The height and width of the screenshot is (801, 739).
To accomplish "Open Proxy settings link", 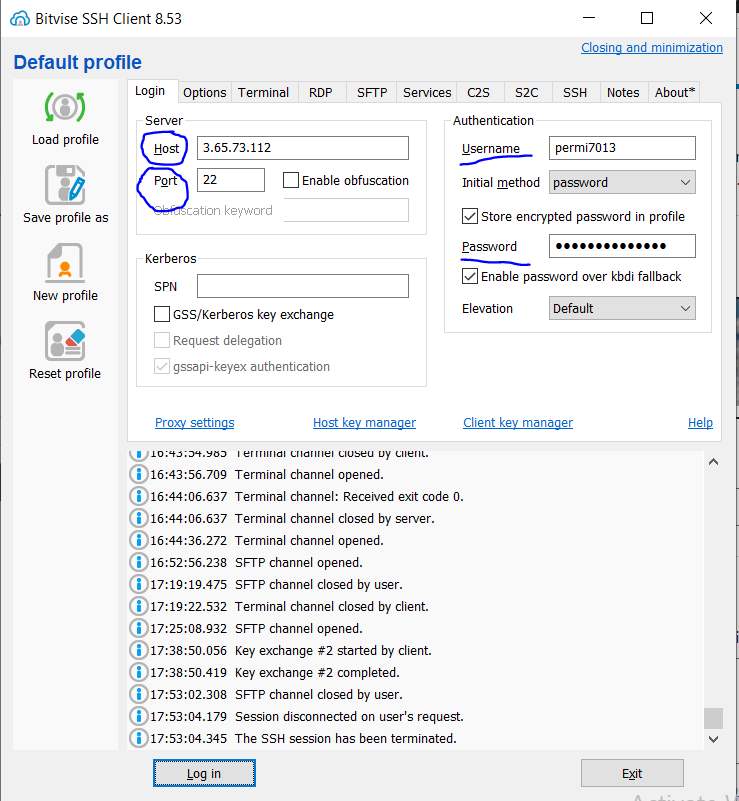I will pyautogui.click(x=195, y=422).
